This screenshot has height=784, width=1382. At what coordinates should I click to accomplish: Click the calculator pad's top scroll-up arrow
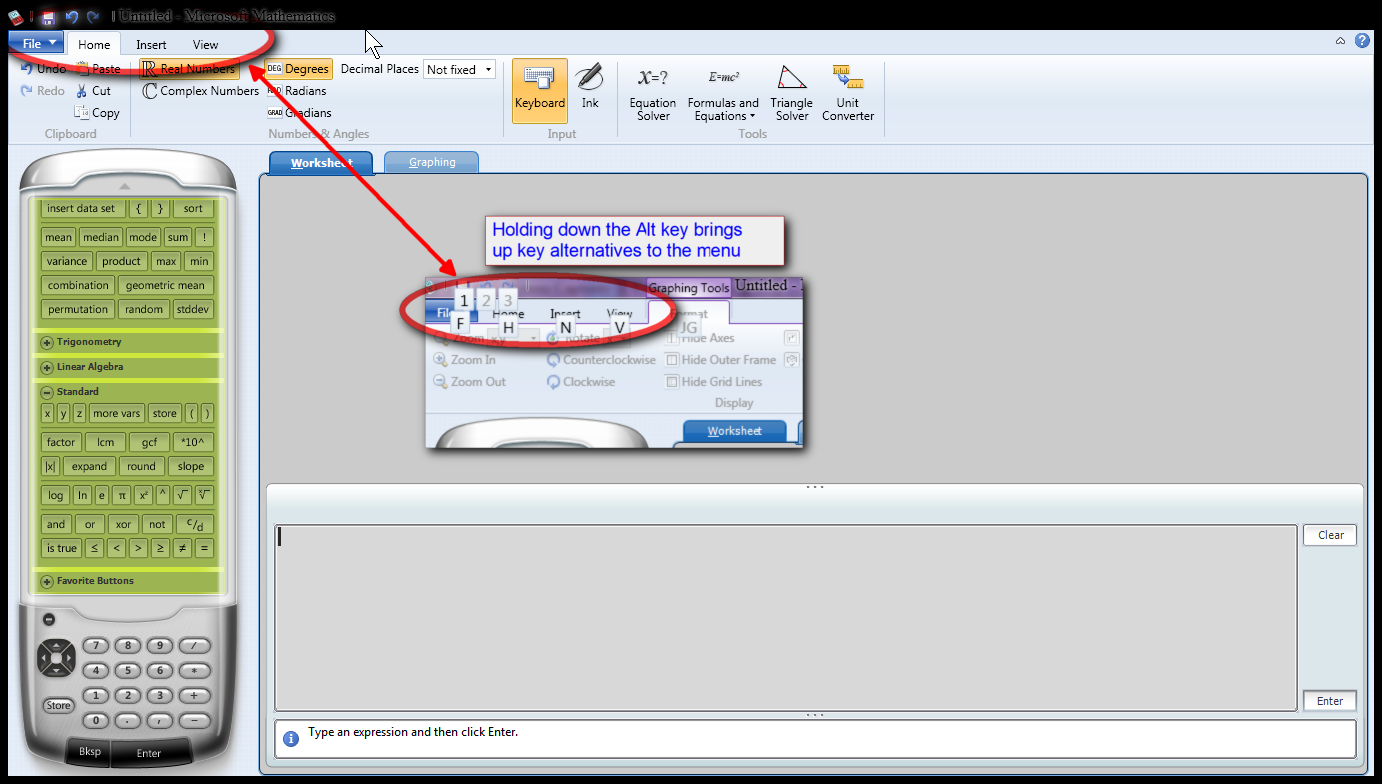(125, 186)
